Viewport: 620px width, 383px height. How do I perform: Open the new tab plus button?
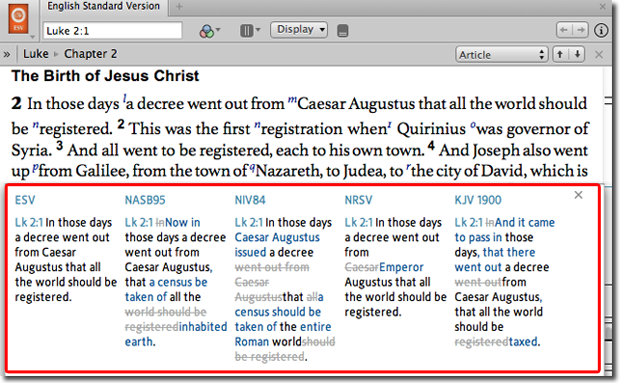point(179,6)
